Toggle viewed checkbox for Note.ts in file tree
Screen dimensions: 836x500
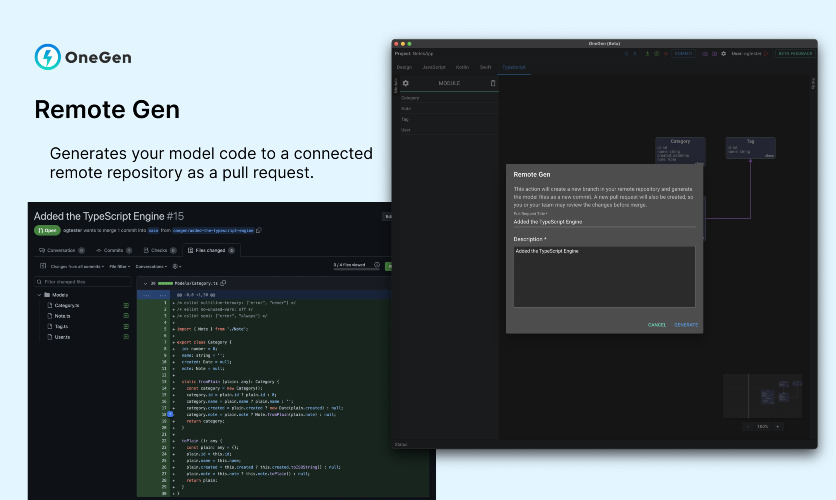pyautogui.click(x=126, y=317)
